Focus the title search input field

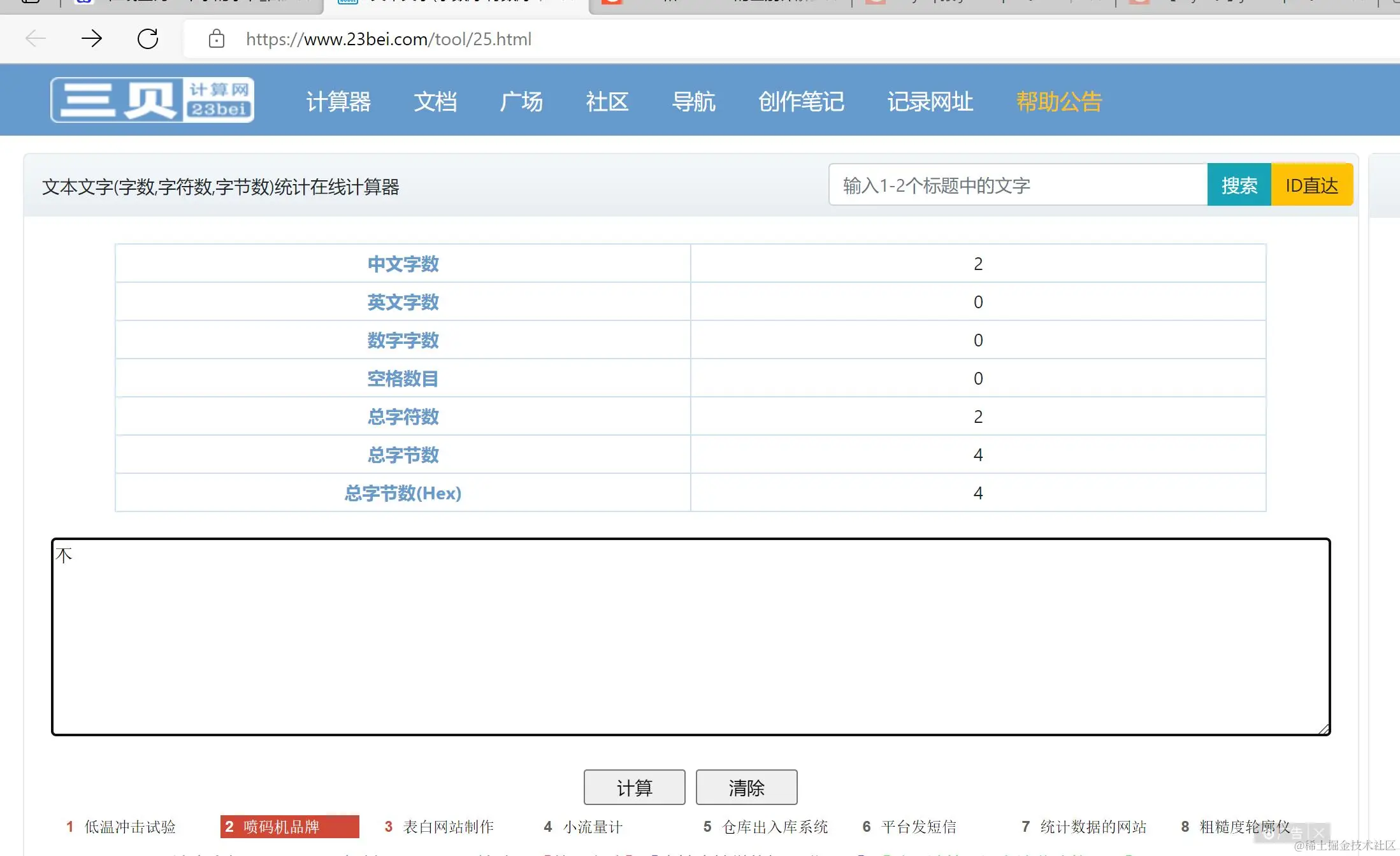[x=1018, y=185]
